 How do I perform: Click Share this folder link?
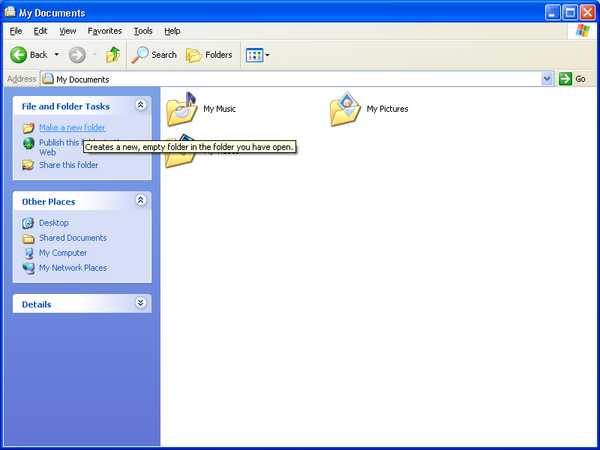(68, 165)
